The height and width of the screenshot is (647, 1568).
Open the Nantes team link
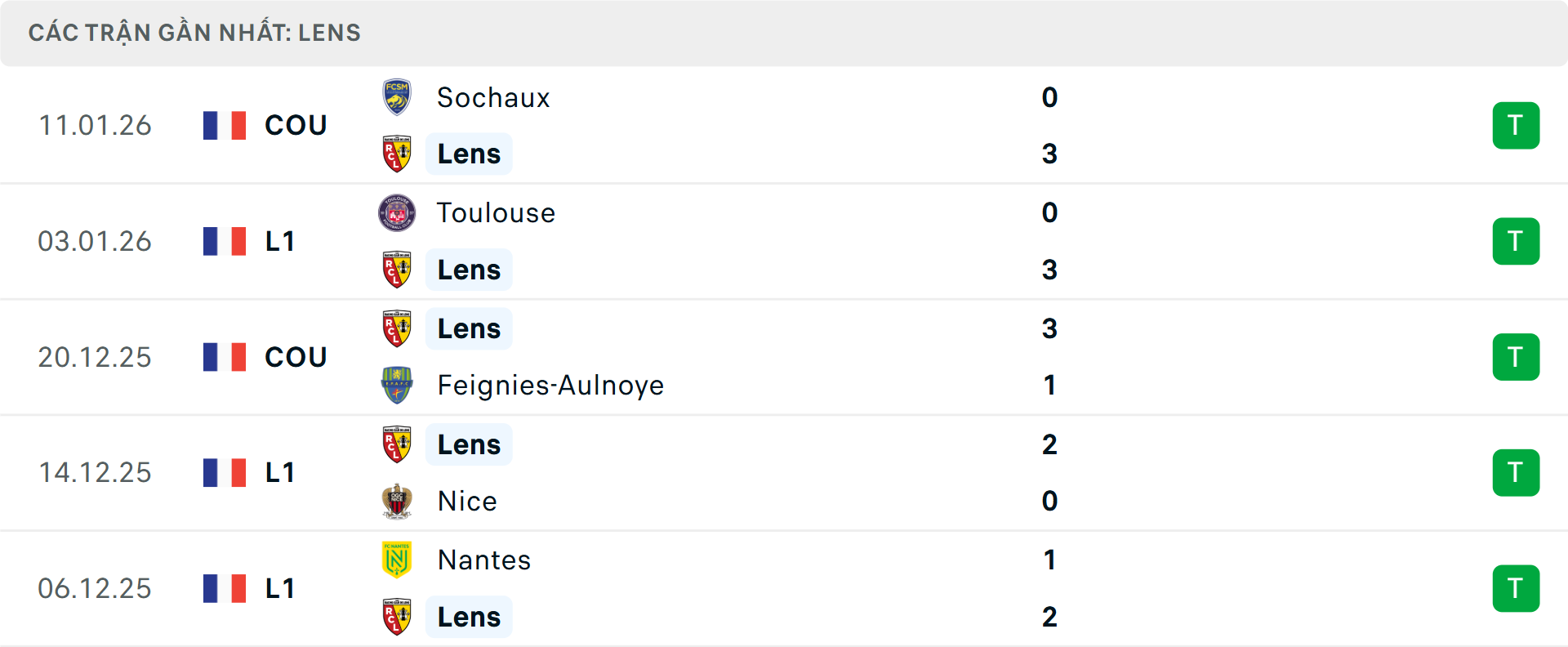pyautogui.click(x=484, y=560)
